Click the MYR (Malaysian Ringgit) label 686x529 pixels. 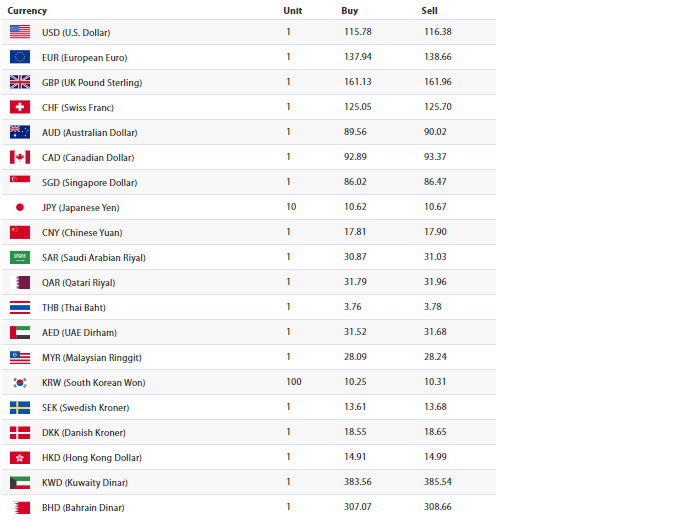pyautogui.click(x=91, y=357)
